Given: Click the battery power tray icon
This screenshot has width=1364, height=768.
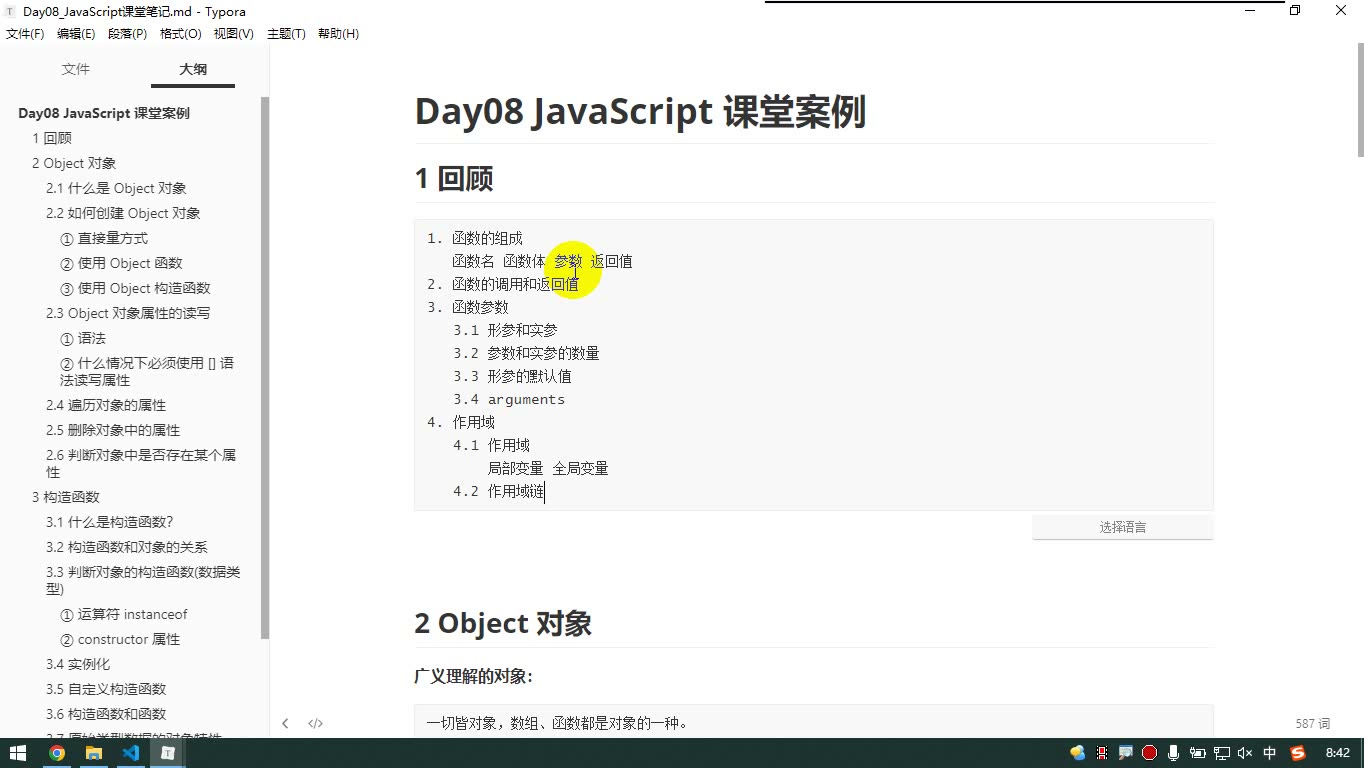Looking at the screenshot, I should tap(1198, 753).
